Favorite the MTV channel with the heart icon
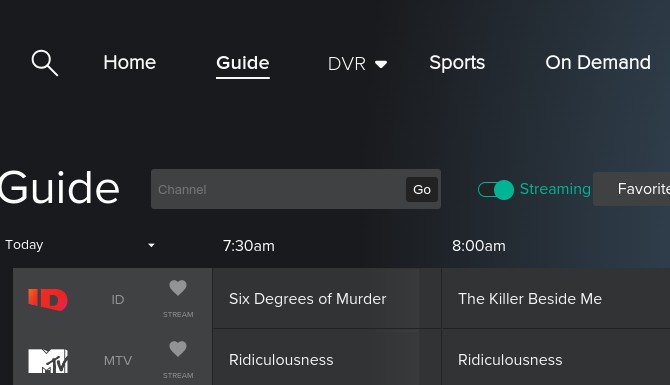 [178, 349]
